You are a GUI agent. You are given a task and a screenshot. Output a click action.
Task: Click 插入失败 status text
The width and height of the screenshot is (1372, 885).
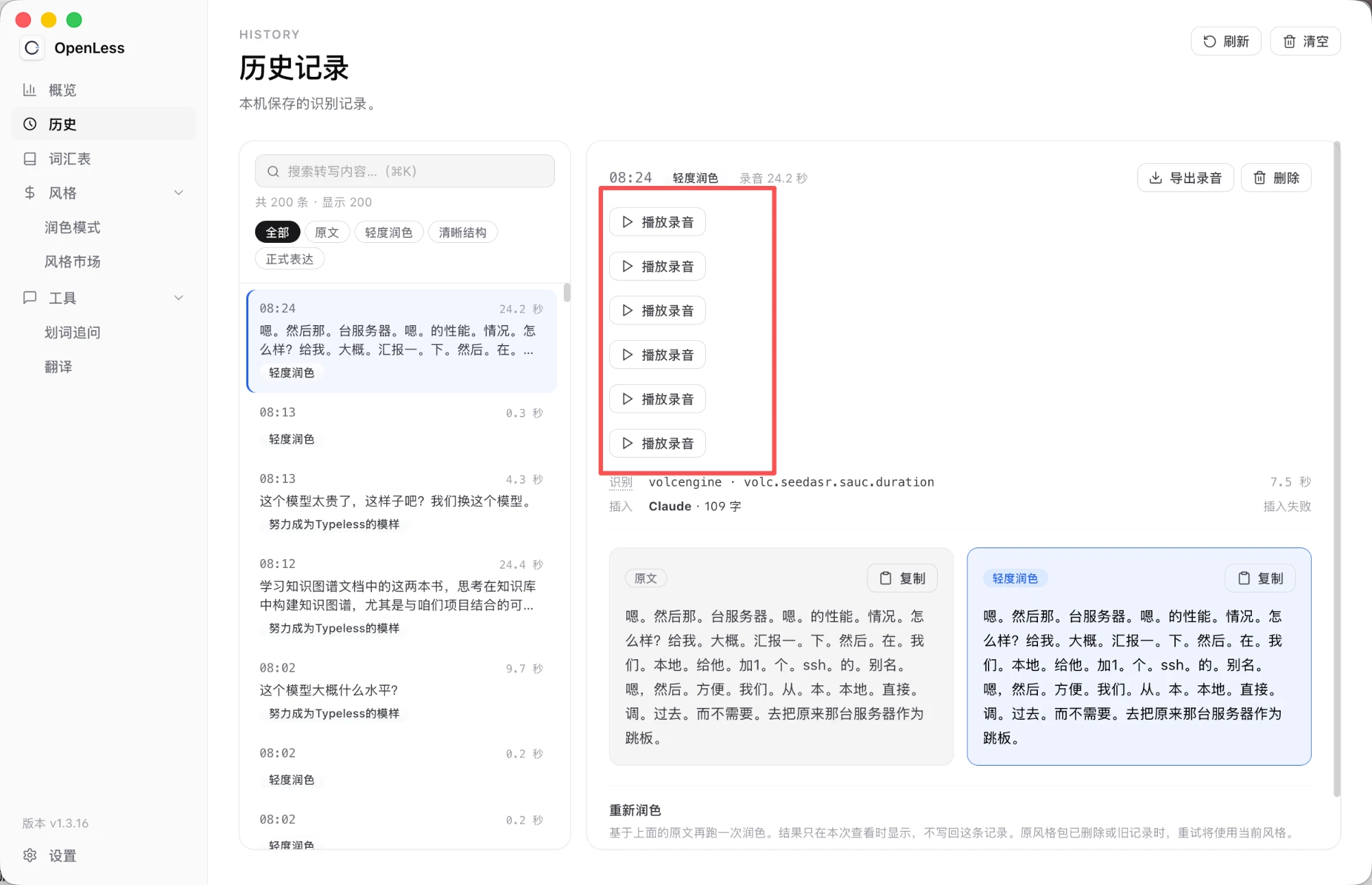1287,506
